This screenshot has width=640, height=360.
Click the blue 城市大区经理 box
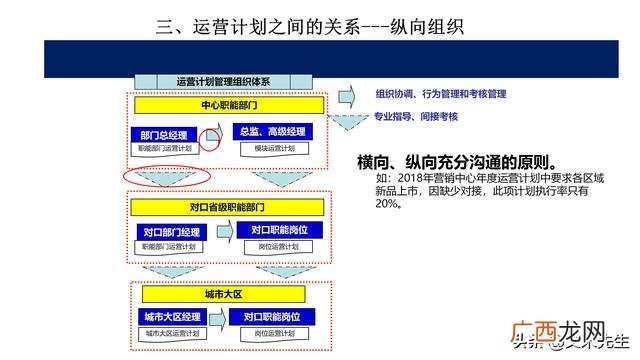tap(172, 317)
